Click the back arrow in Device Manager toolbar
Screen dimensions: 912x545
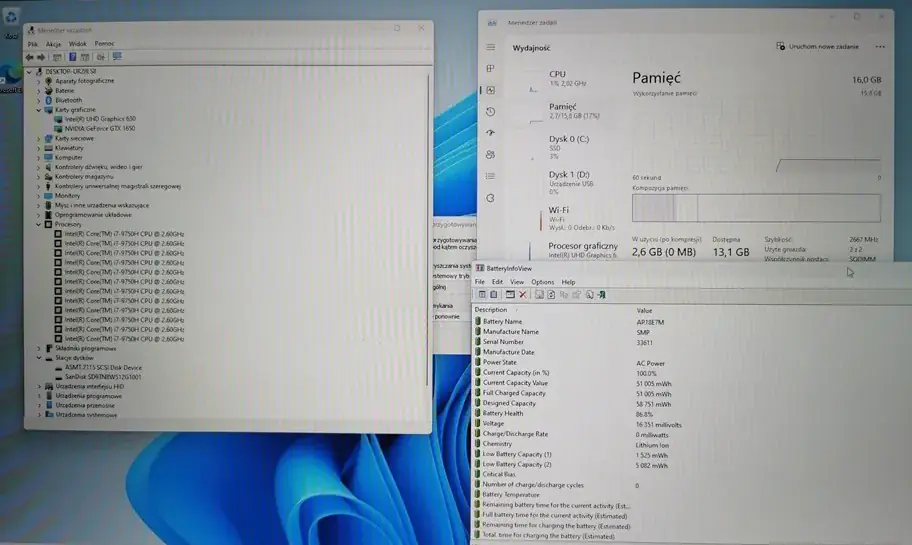point(30,57)
